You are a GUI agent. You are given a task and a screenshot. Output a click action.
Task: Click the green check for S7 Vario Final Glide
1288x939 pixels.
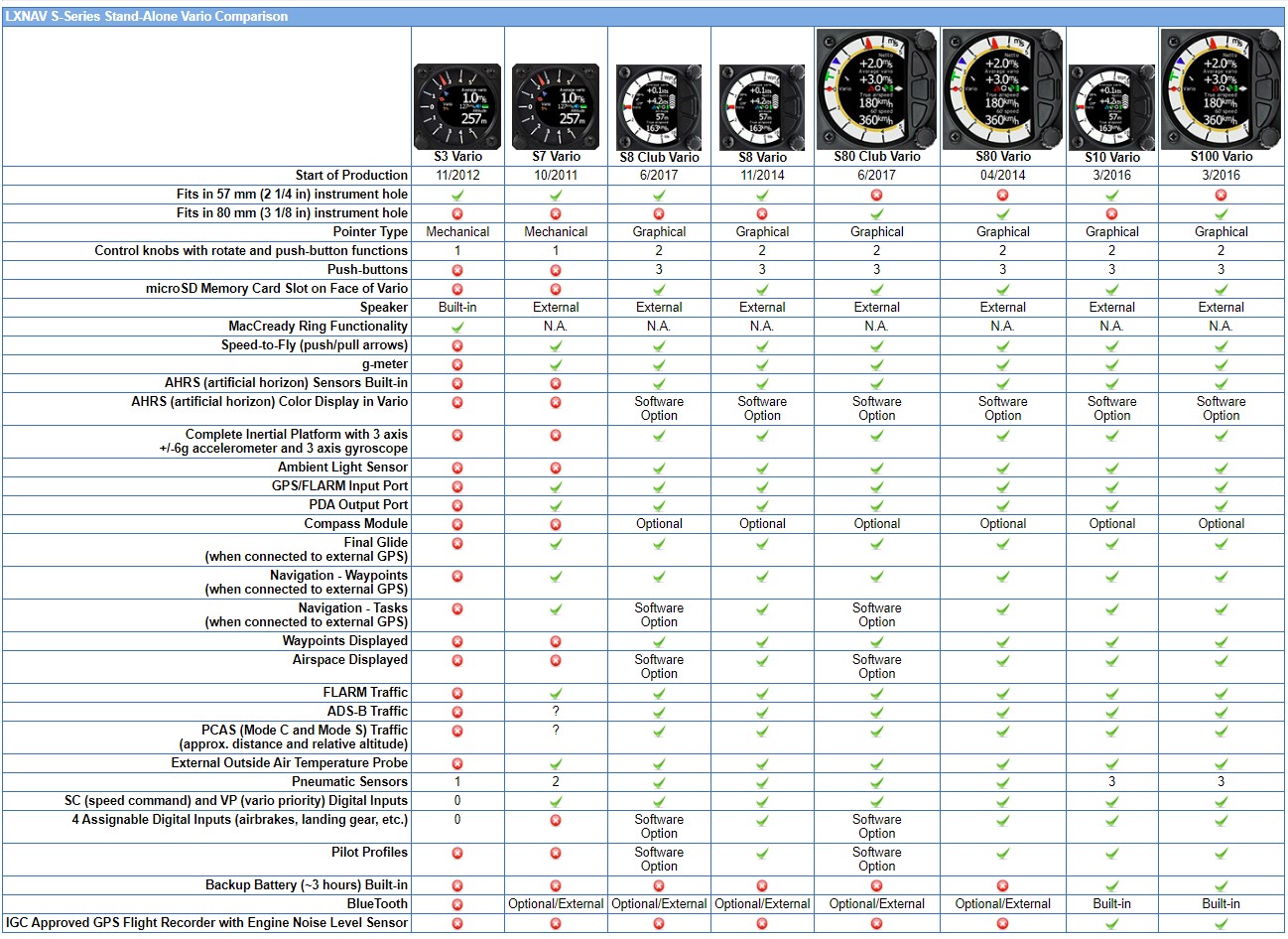click(x=556, y=543)
